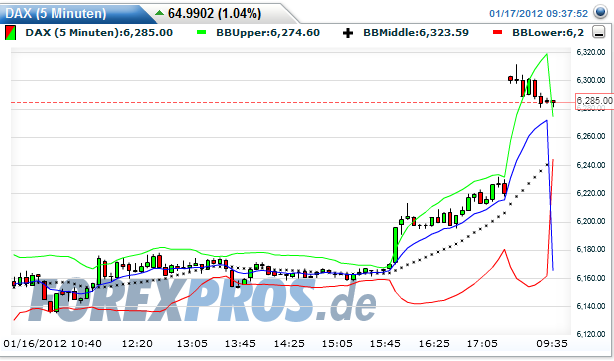Screen dimensions: 614x361
Task: Click the 6,240.00 price axis label
Action: (591, 165)
